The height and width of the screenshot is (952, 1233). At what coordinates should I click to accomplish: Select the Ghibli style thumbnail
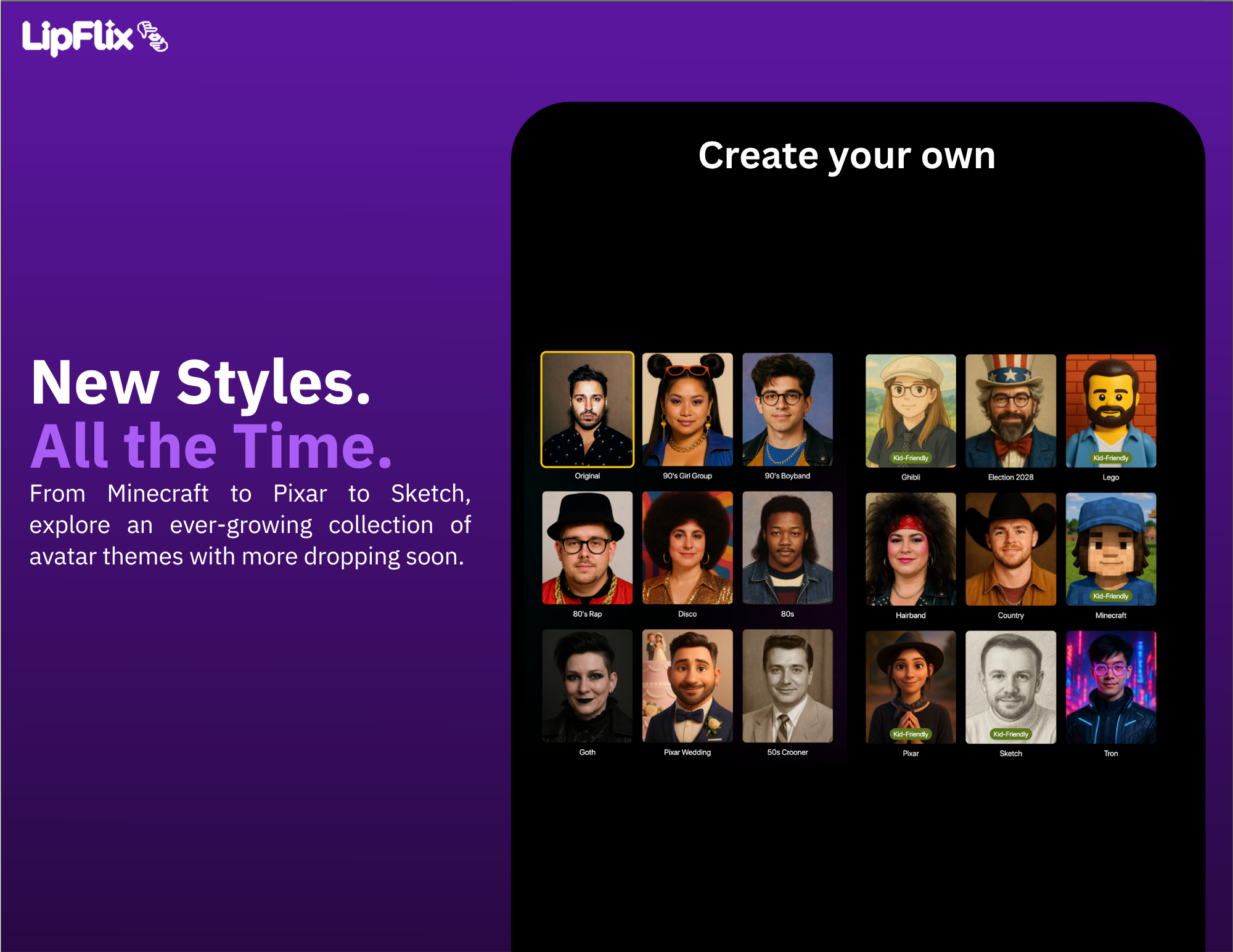coord(911,410)
